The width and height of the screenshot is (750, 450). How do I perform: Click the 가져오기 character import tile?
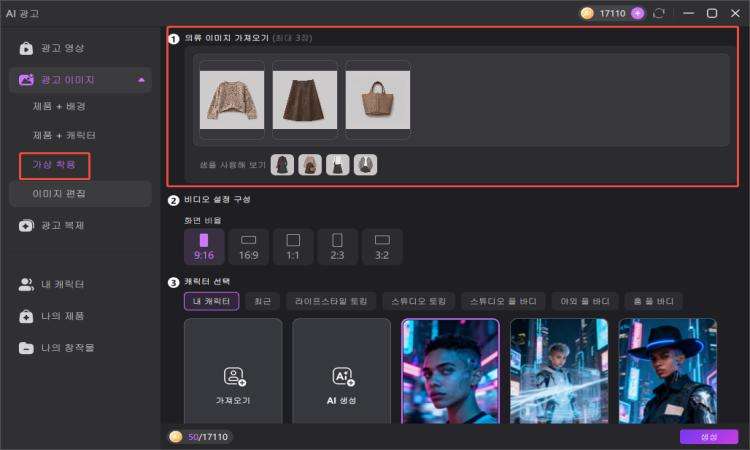[233, 371]
